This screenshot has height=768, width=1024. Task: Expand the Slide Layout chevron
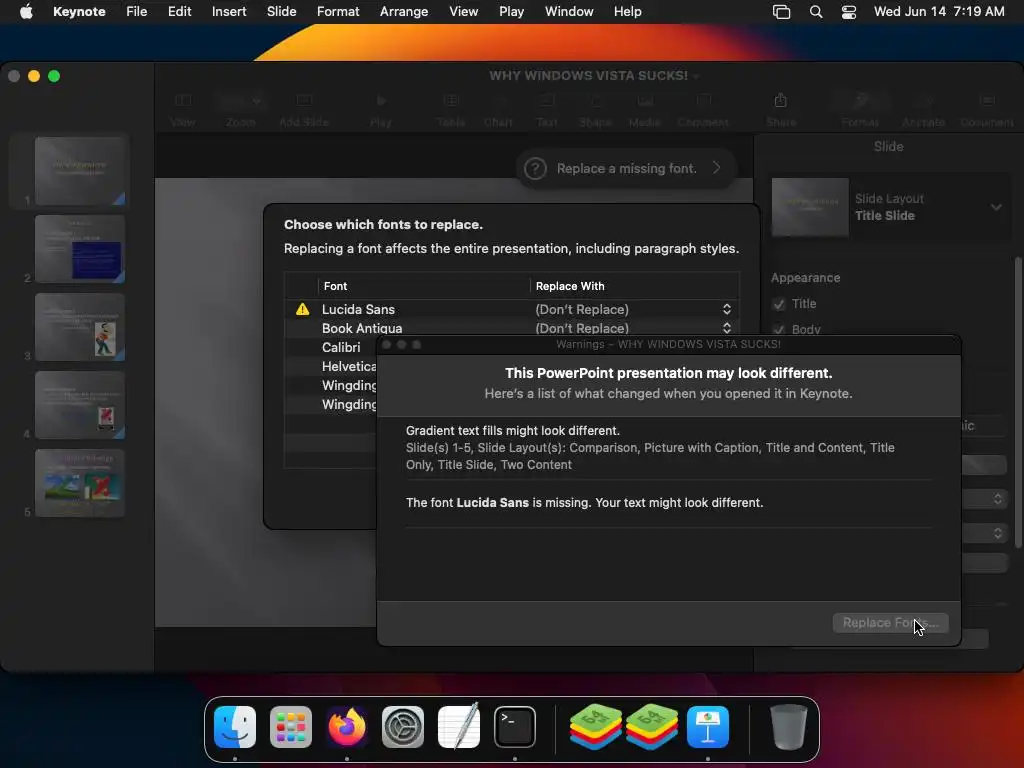click(x=996, y=207)
